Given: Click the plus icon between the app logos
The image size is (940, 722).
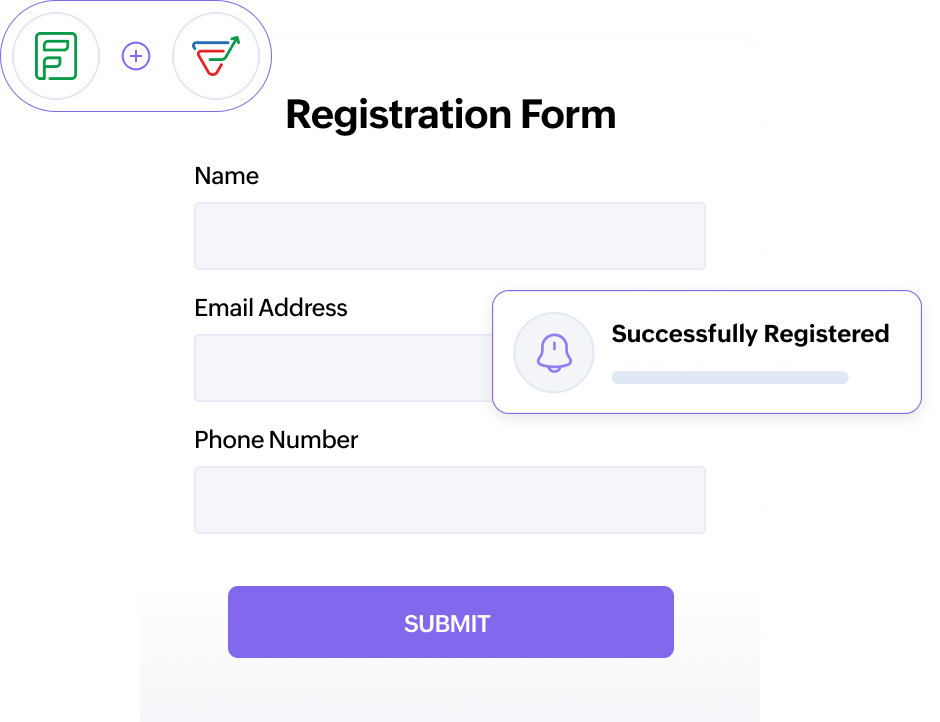Looking at the screenshot, I should (136, 56).
